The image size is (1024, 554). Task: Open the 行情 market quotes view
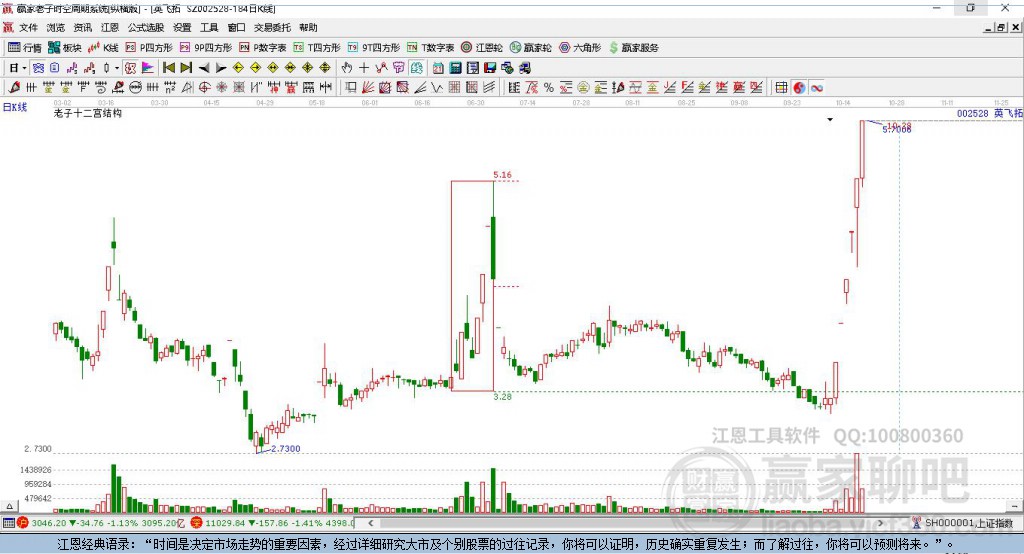point(24,48)
